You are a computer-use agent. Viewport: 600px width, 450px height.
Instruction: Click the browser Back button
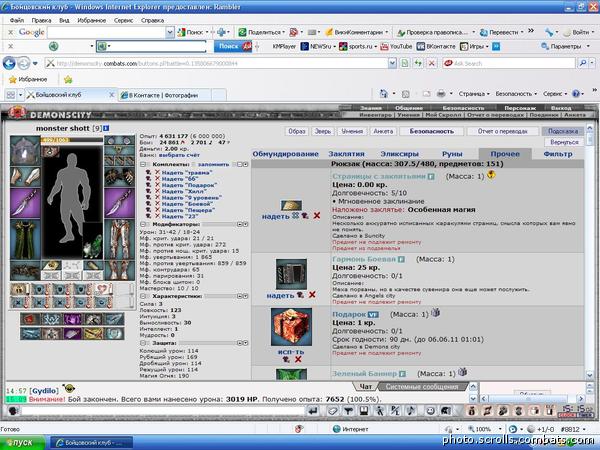9,63
